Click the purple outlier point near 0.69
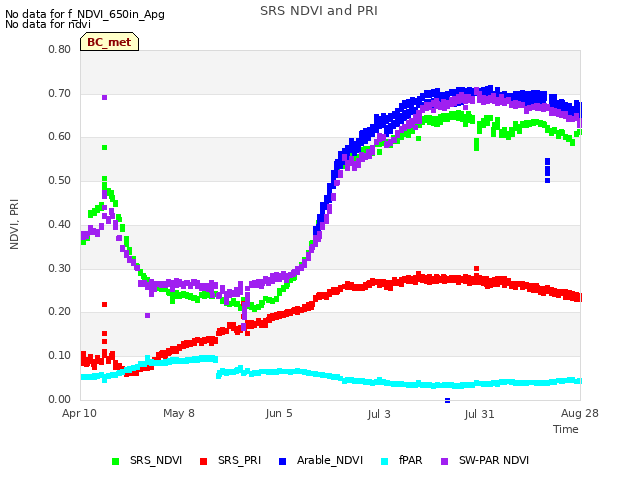The height and width of the screenshot is (480, 640). [x=104, y=97]
